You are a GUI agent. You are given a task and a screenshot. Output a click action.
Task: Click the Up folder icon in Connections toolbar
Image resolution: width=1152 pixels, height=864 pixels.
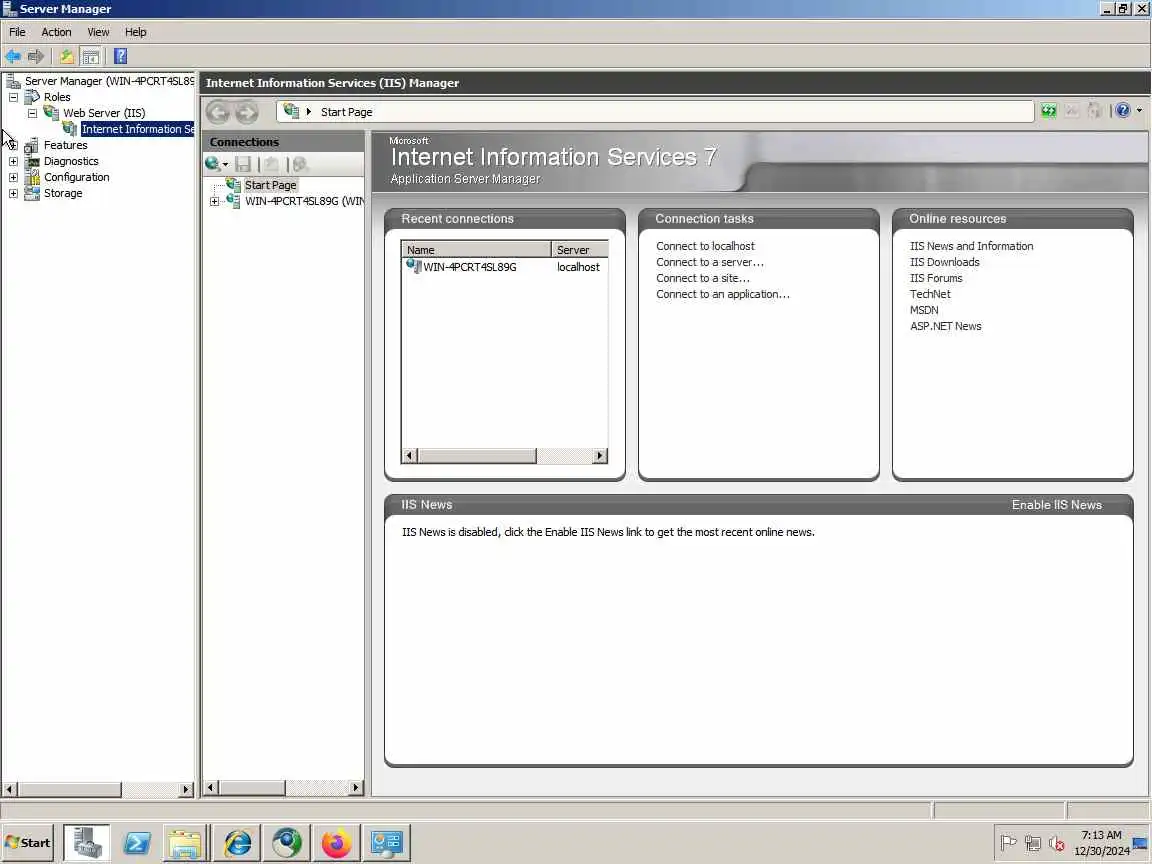pyautogui.click(x=272, y=164)
